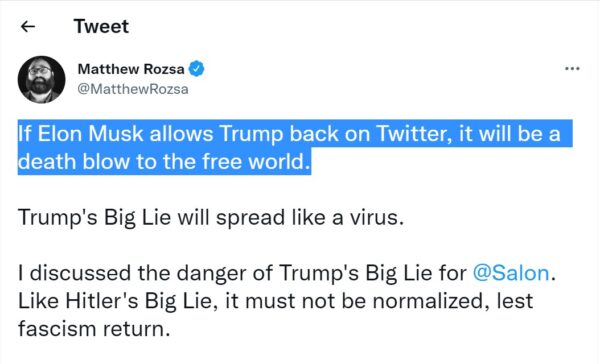Follow the @Salon mention link
Image resolution: width=600 pixels, height=364 pixels.
click(x=511, y=273)
